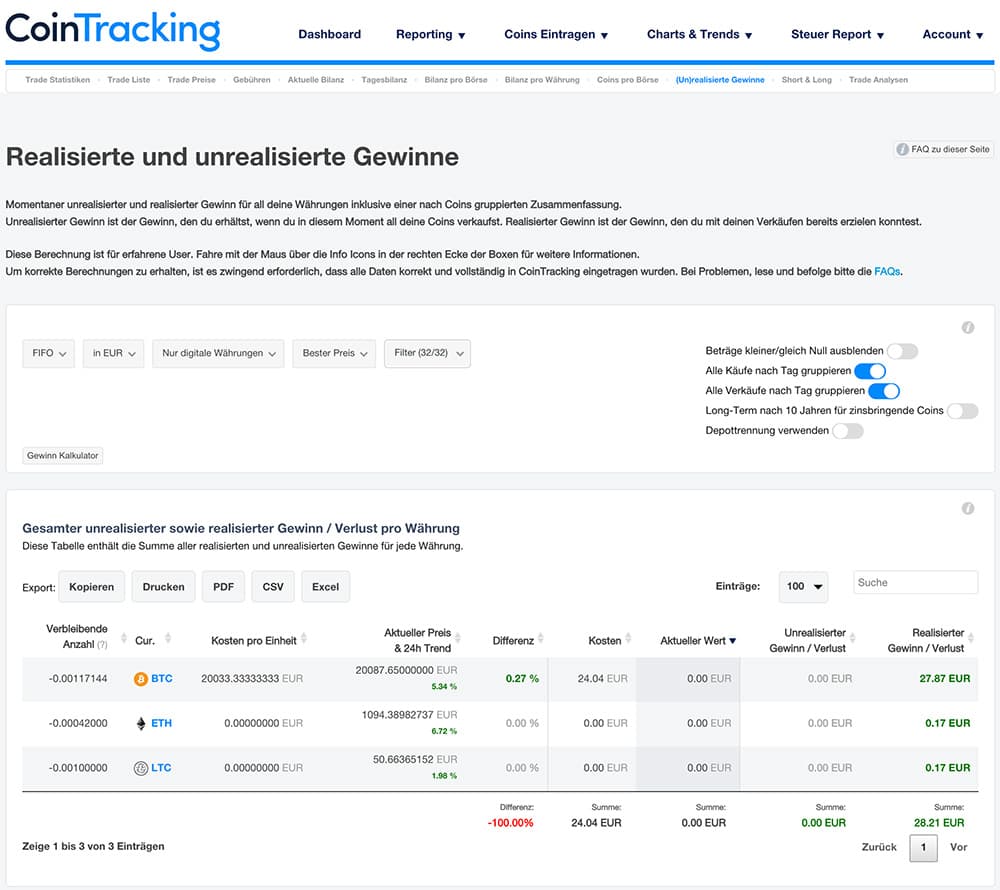This screenshot has height=890, width=1000.
Task: Open the in EUR currency dropdown
Action: coord(114,353)
